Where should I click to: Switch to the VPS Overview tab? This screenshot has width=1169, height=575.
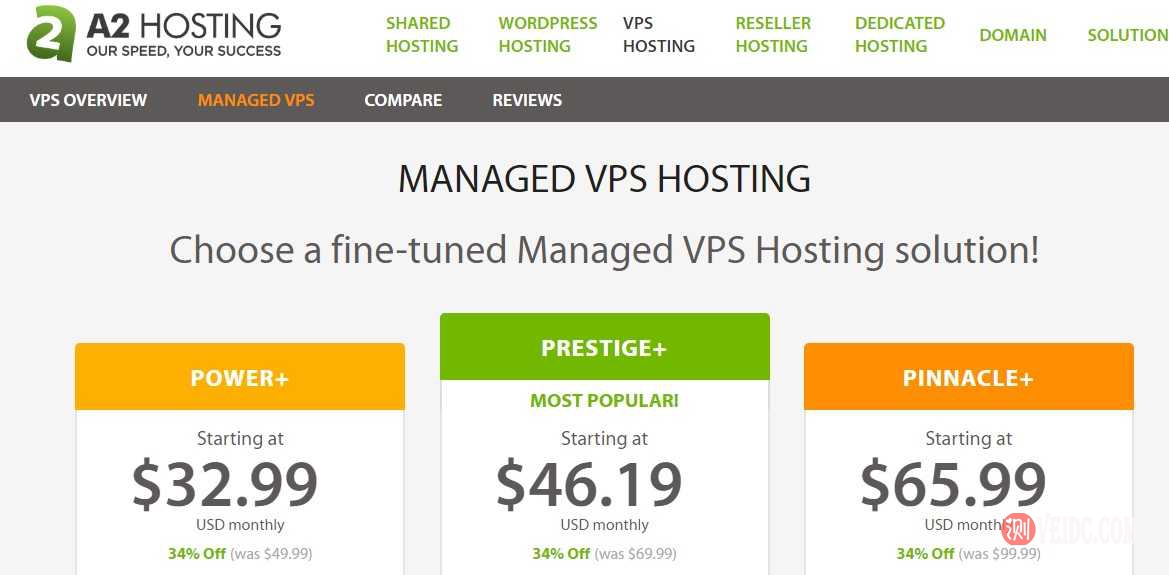pyautogui.click(x=88, y=100)
